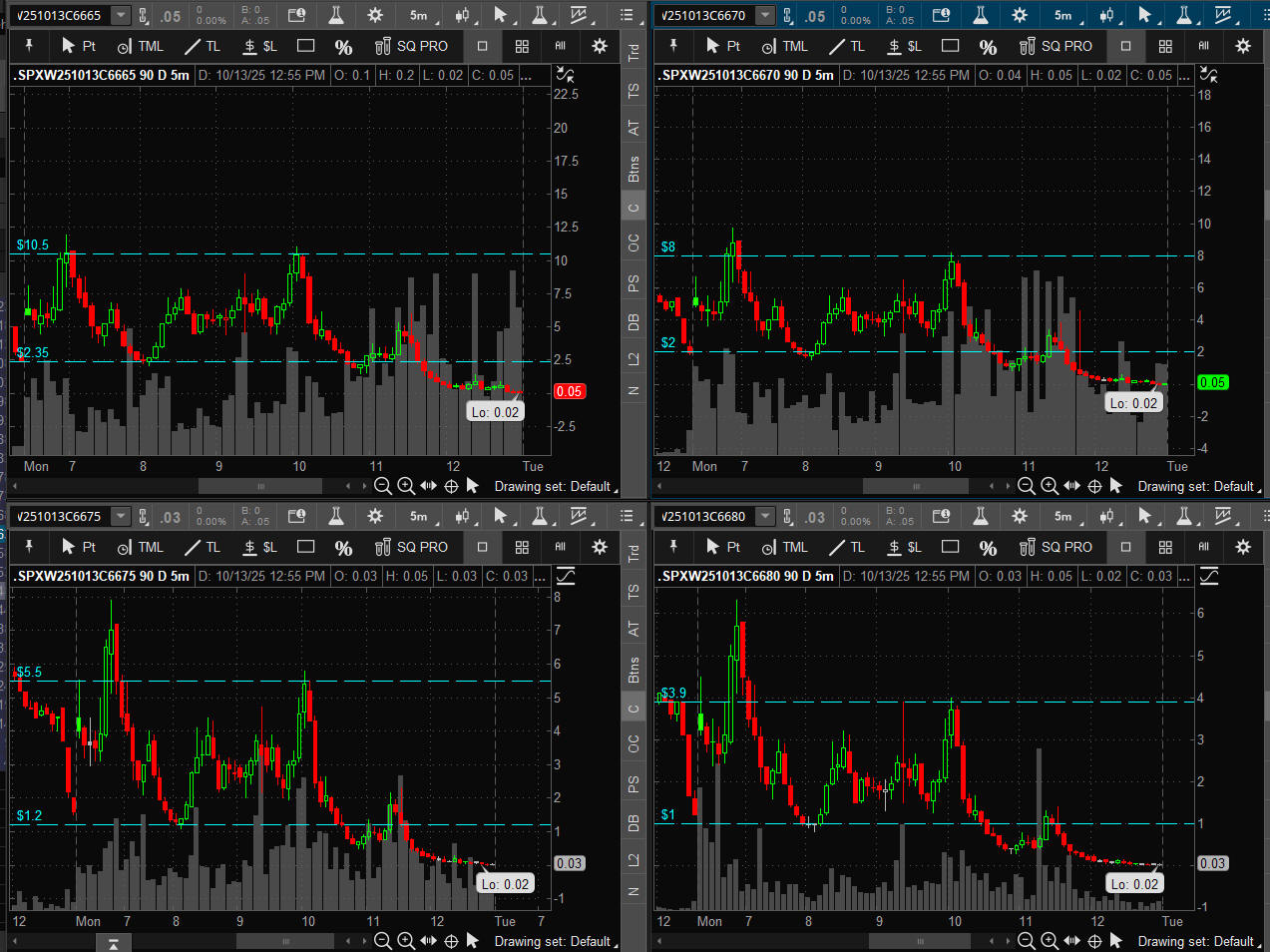Click the % tool on the 6680 chart
Screen dimensions: 1270x952
(988, 547)
